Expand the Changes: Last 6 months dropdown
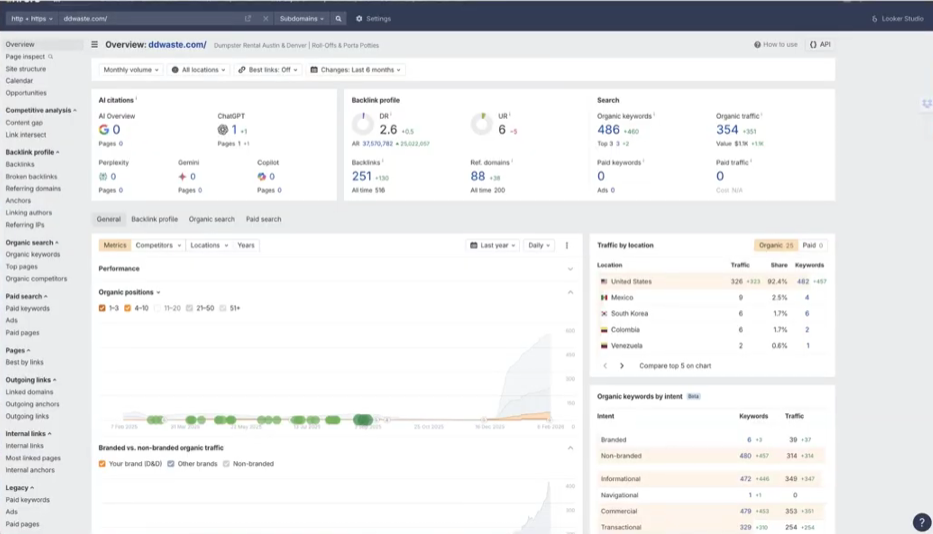933x534 pixels. 356,70
